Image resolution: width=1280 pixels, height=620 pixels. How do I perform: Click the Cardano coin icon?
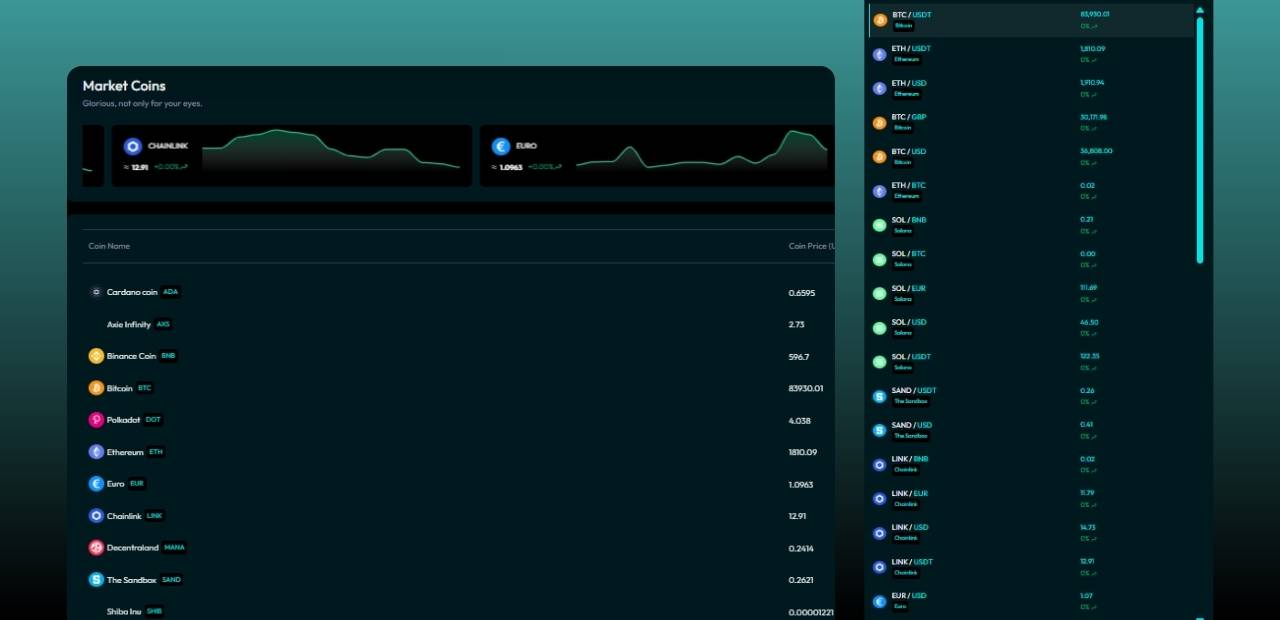[x=96, y=292]
